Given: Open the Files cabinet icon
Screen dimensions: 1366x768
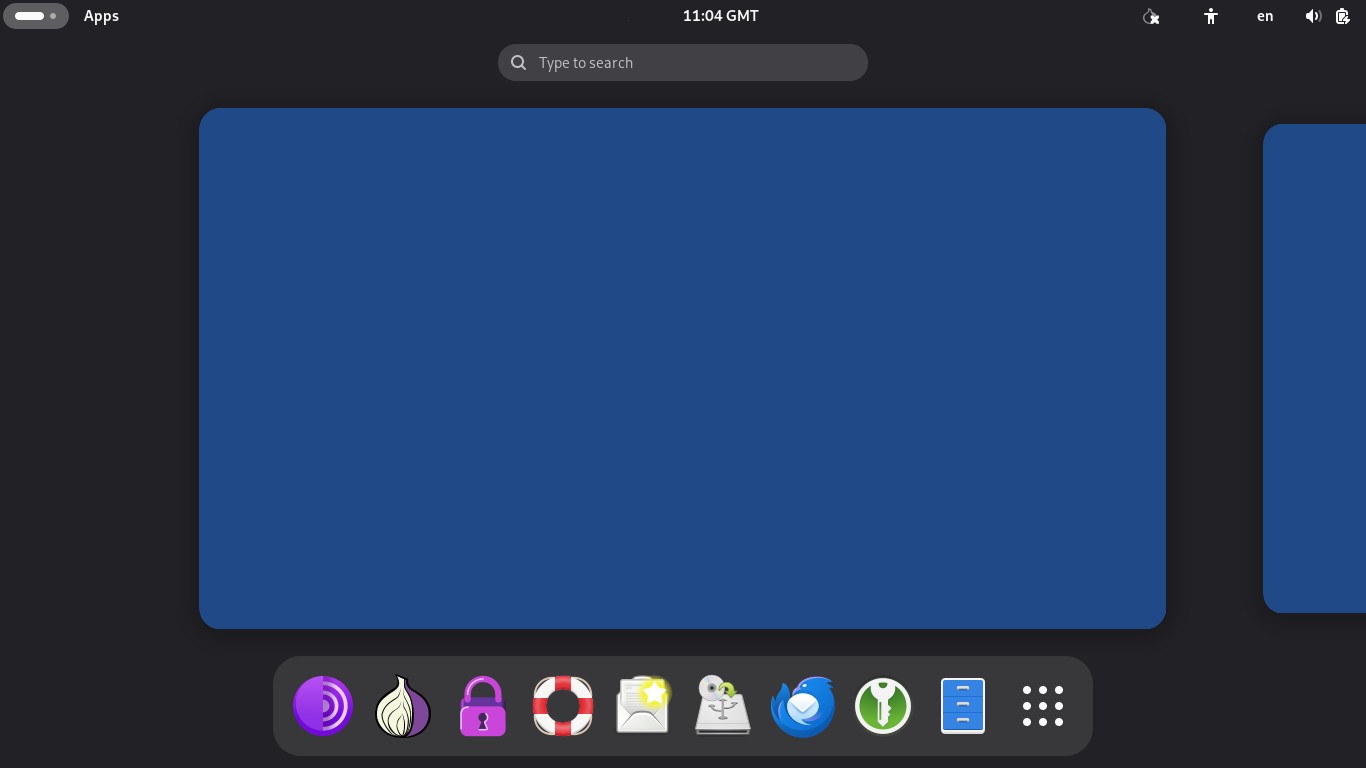Looking at the screenshot, I should (963, 706).
